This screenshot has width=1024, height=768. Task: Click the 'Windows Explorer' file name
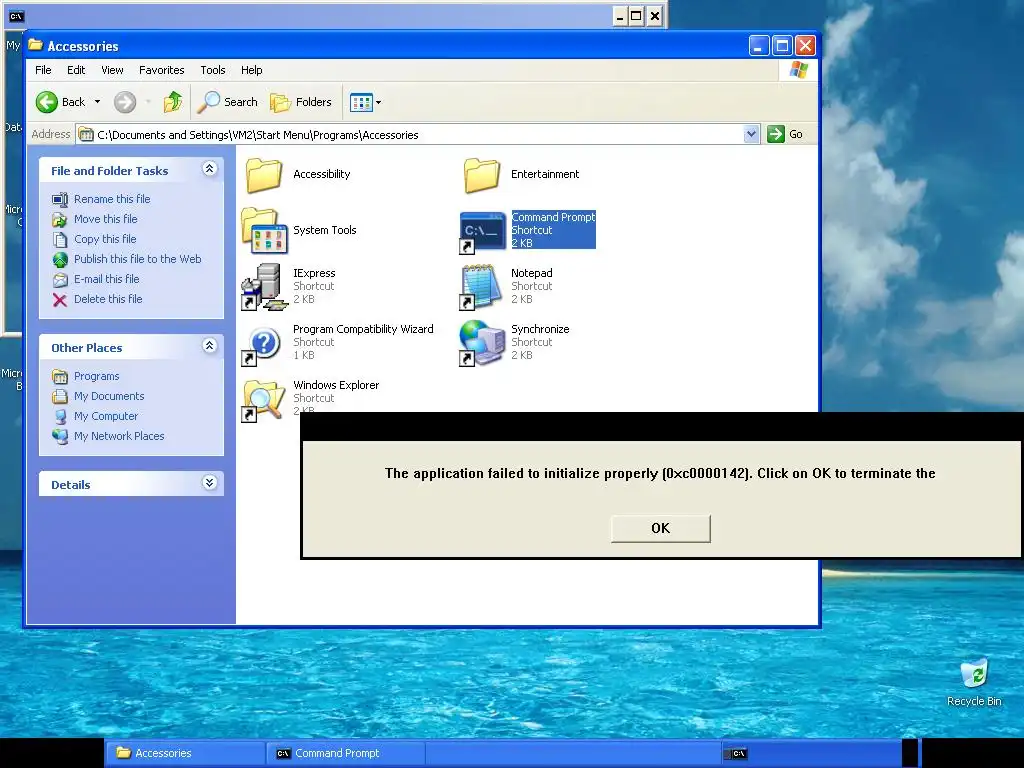coord(336,385)
